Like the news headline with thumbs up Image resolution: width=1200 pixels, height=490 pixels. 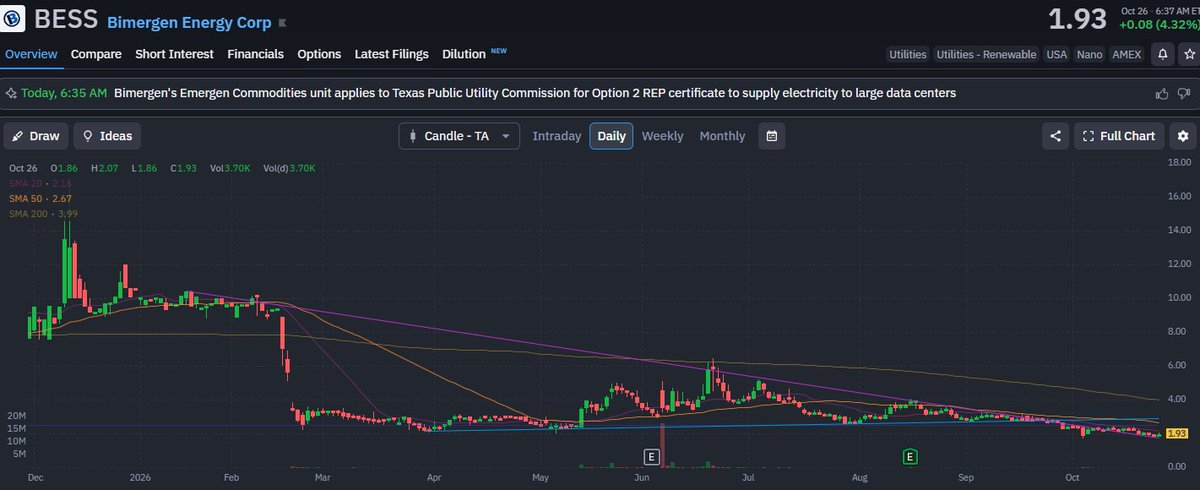[1161, 94]
